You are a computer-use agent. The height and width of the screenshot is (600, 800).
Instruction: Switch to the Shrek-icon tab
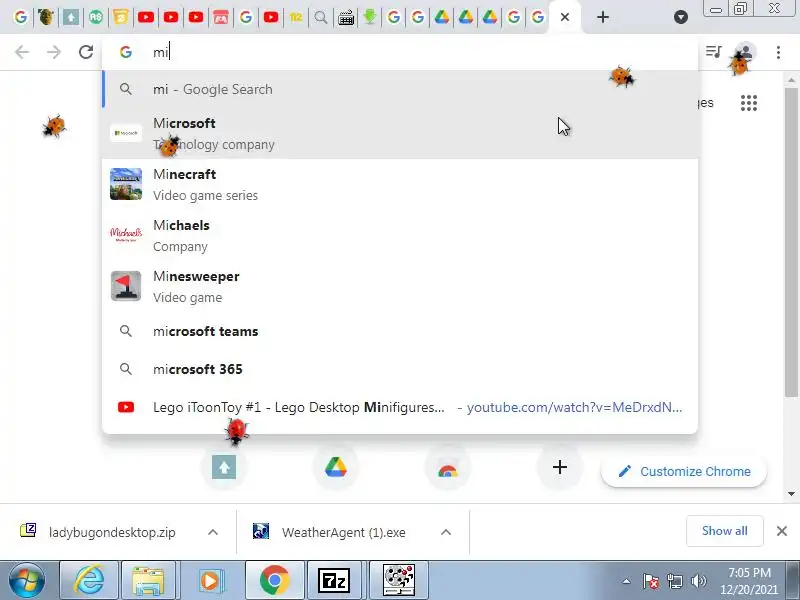click(46, 17)
